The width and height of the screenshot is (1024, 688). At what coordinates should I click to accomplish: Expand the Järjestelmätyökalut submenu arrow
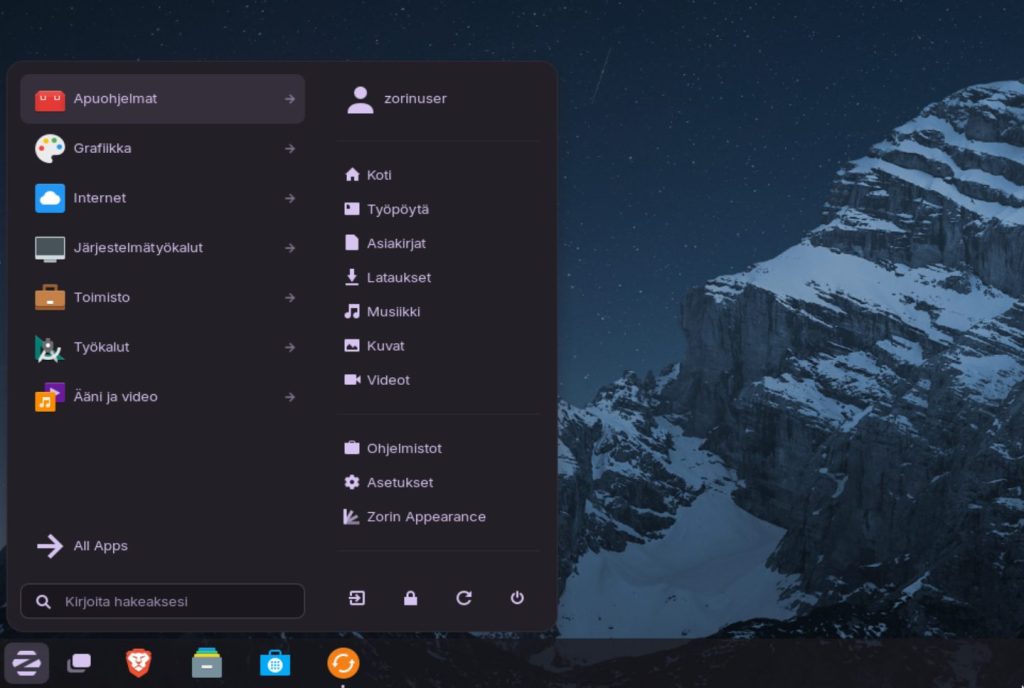pos(290,248)
